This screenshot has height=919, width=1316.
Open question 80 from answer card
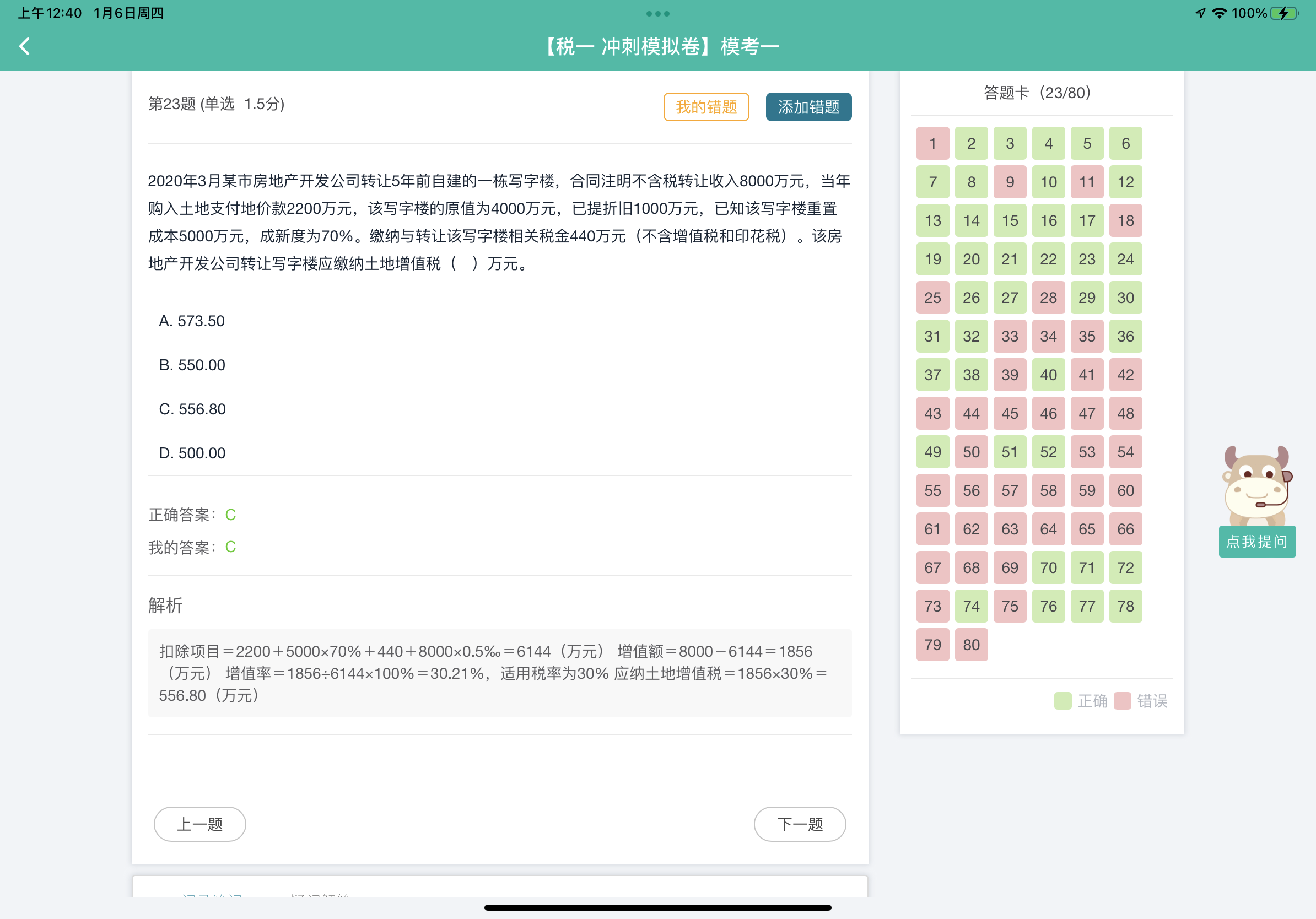(971, 645)
